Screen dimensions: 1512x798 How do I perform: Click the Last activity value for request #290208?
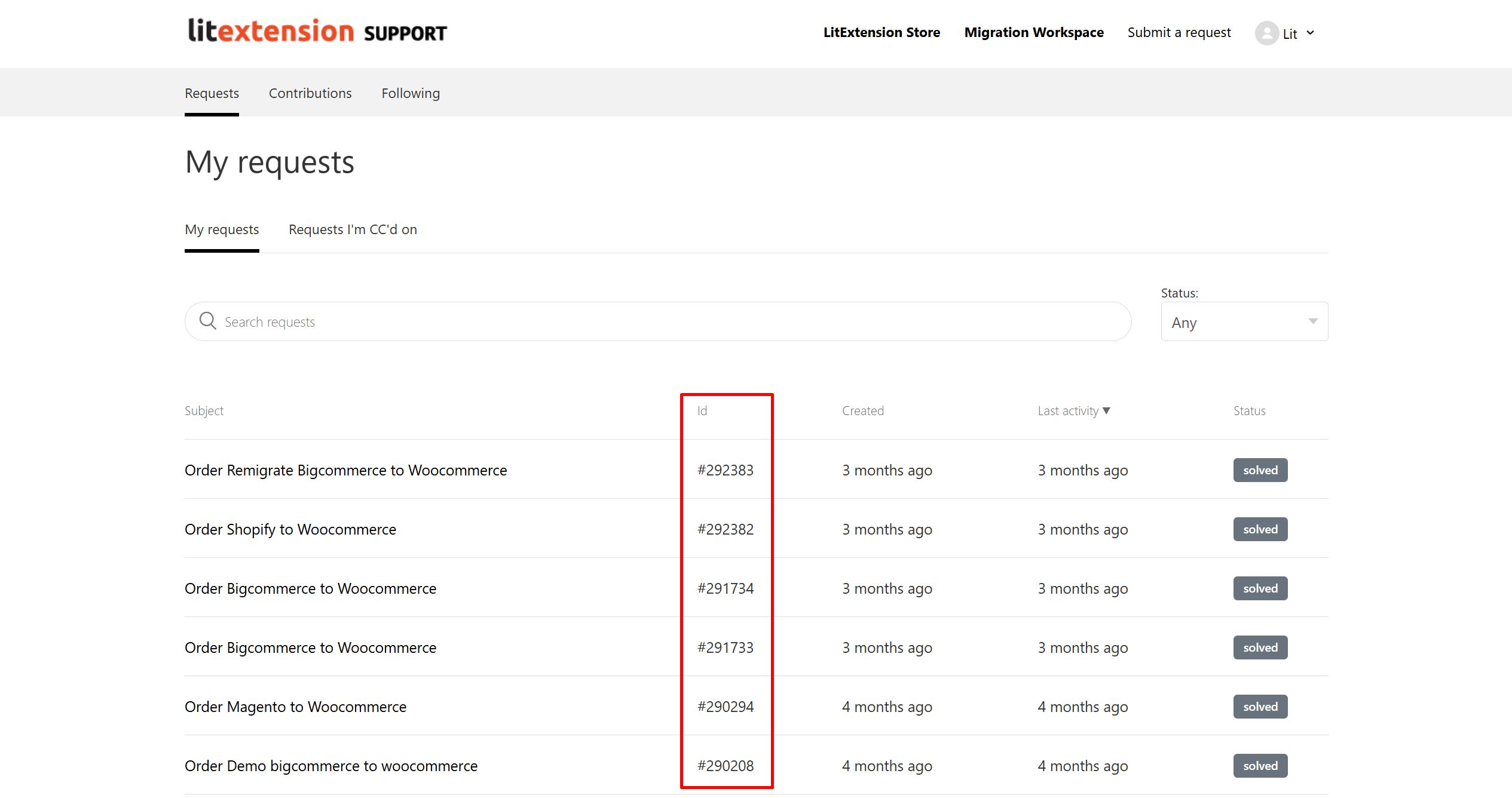pos(1083,766)
